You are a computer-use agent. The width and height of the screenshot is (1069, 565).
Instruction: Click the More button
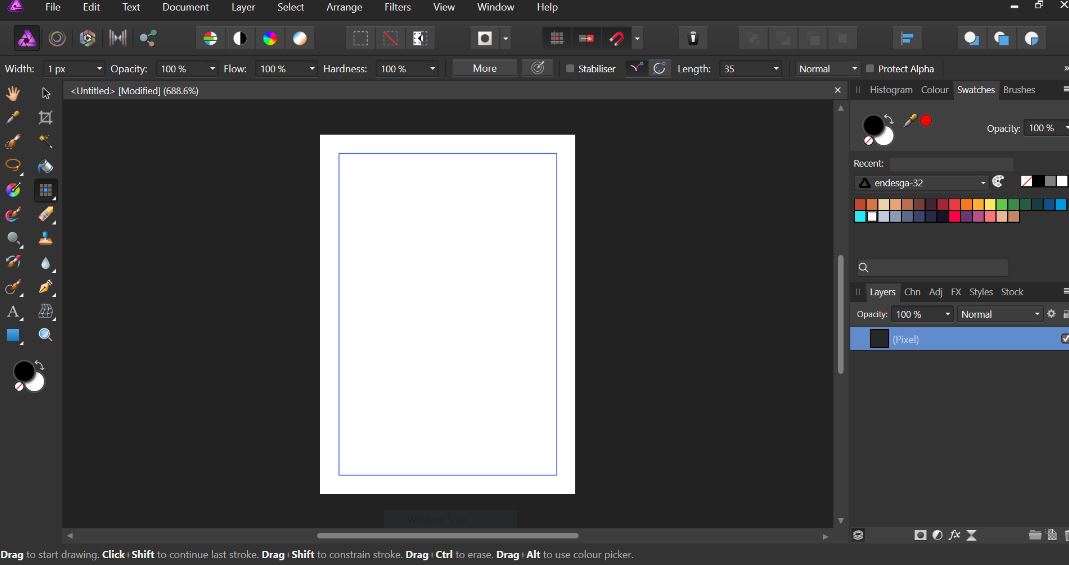pyautogui.click(x=485, y=68)
